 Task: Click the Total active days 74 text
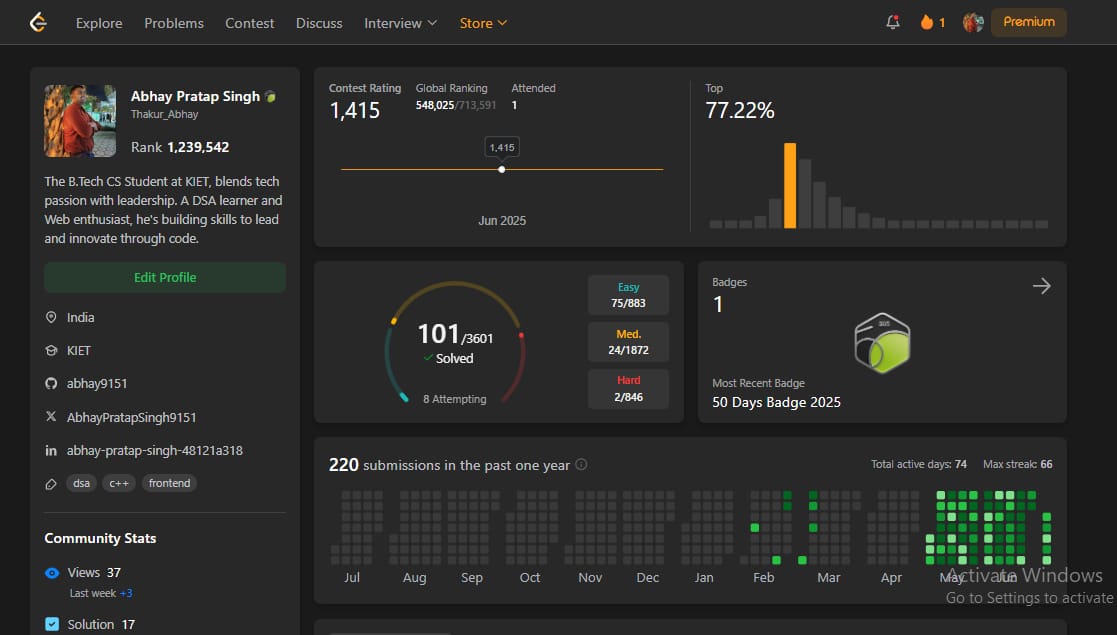(x=919, y=464)
